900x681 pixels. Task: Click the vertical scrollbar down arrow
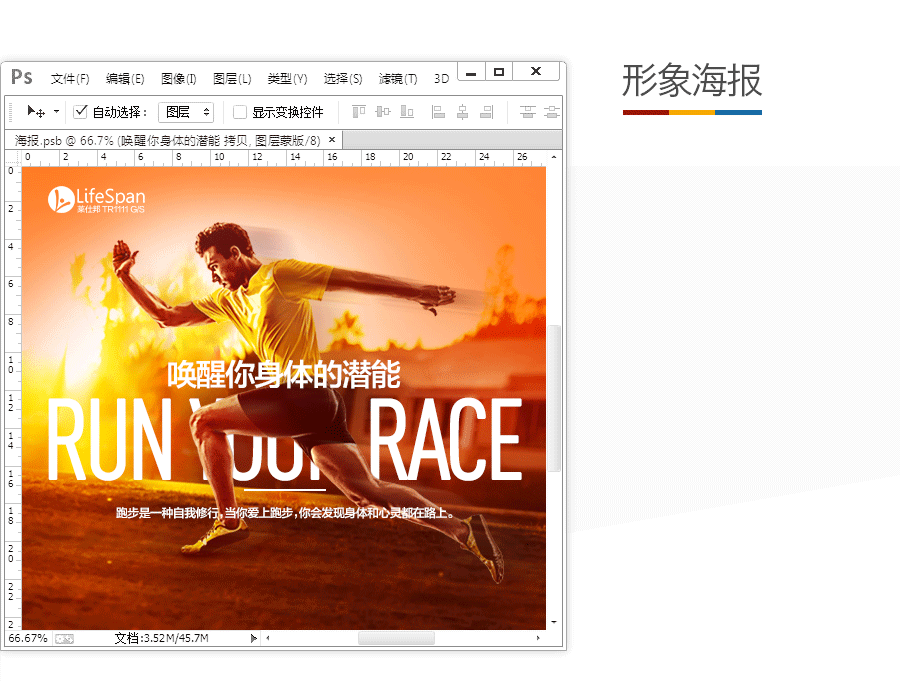click(x=554, y=622)
